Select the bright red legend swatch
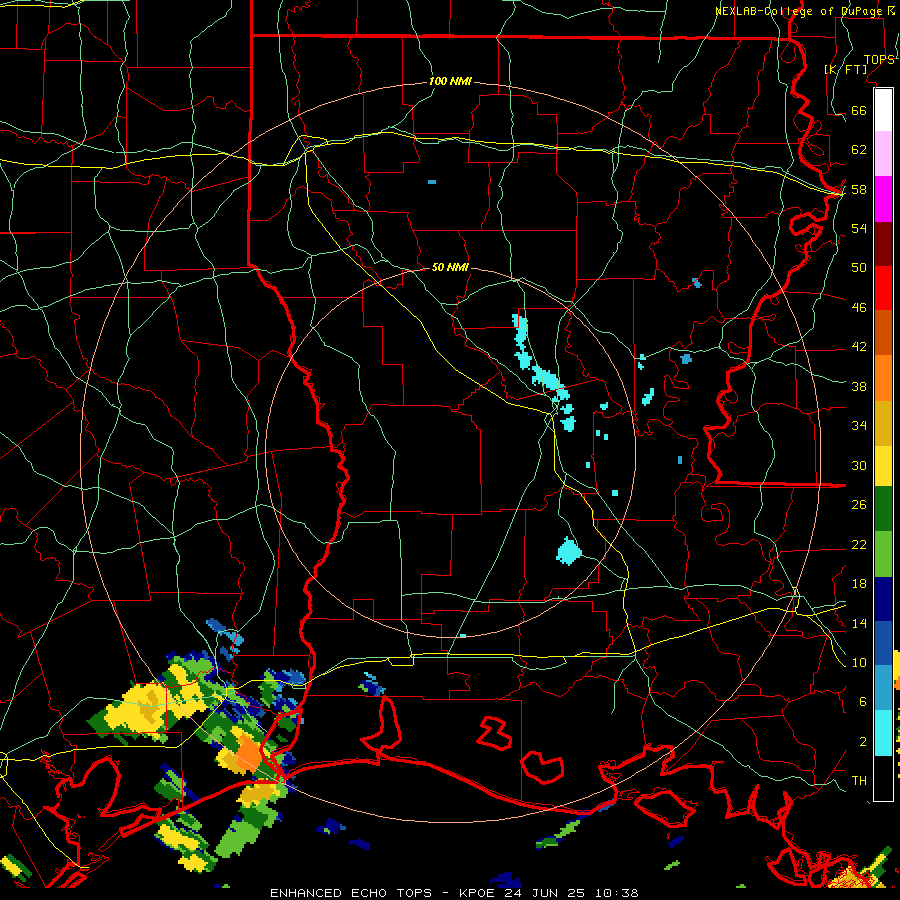900x900 pixels. (x=883, y=288)
